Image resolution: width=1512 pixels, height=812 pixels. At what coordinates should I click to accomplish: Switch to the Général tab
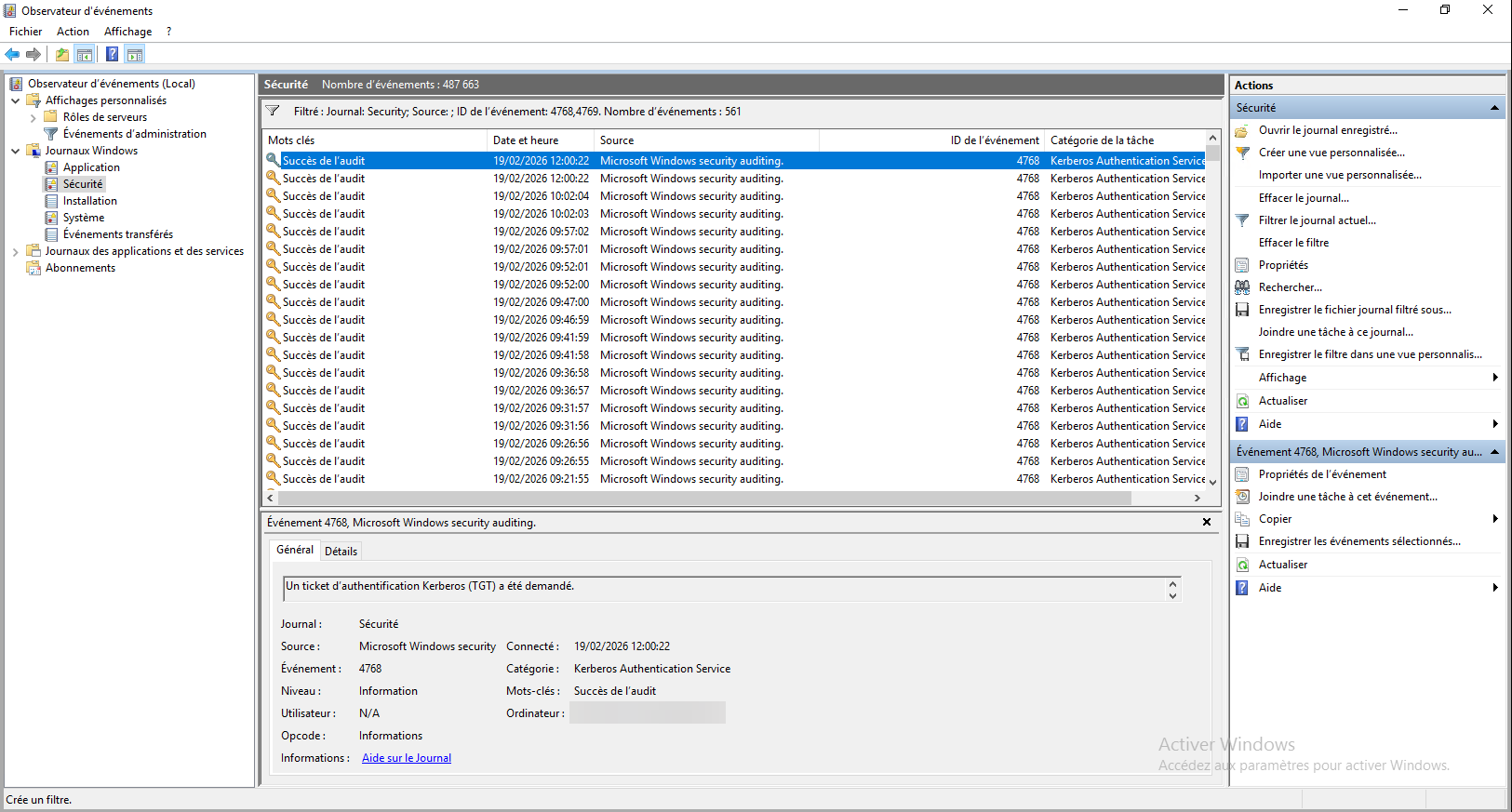(x=295, y=550)
